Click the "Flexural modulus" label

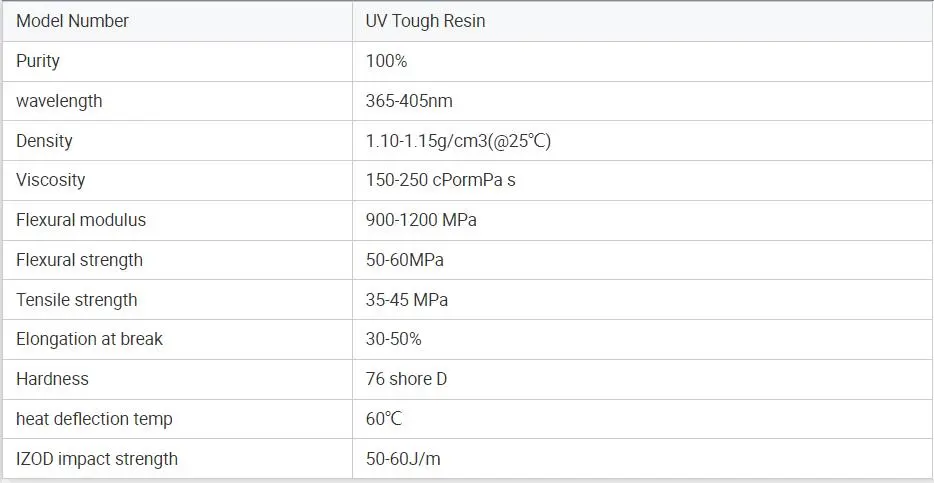81,220
